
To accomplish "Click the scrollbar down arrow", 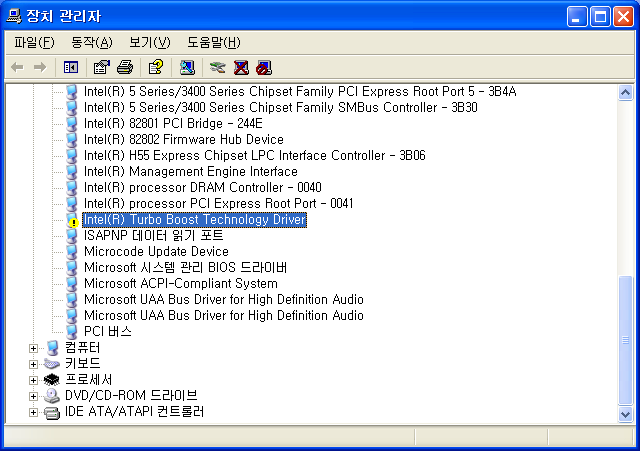I will coord(625,415).
